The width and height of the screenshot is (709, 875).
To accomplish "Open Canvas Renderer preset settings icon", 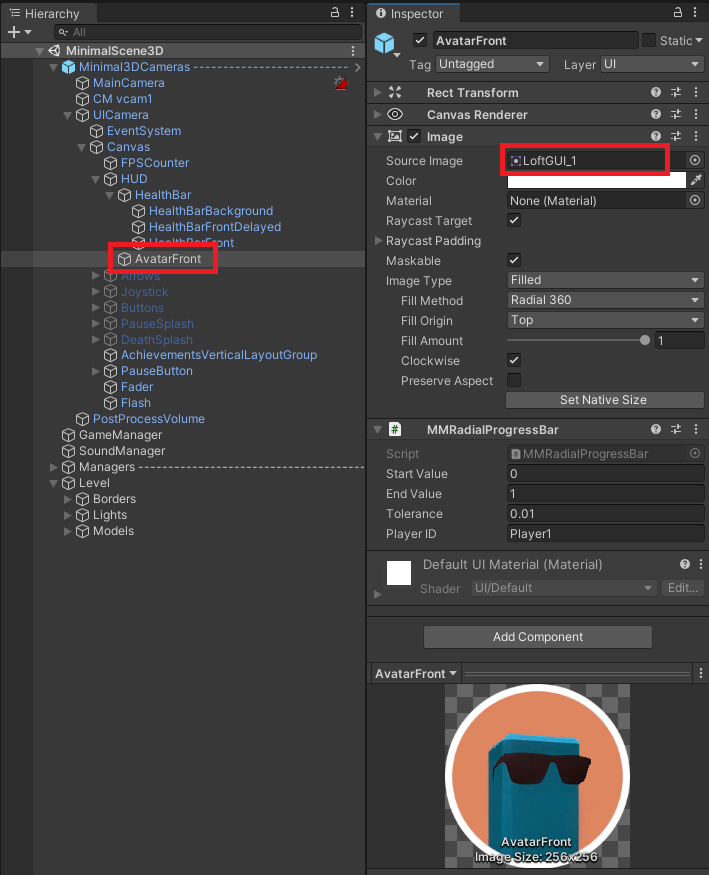I will point(676,114).
